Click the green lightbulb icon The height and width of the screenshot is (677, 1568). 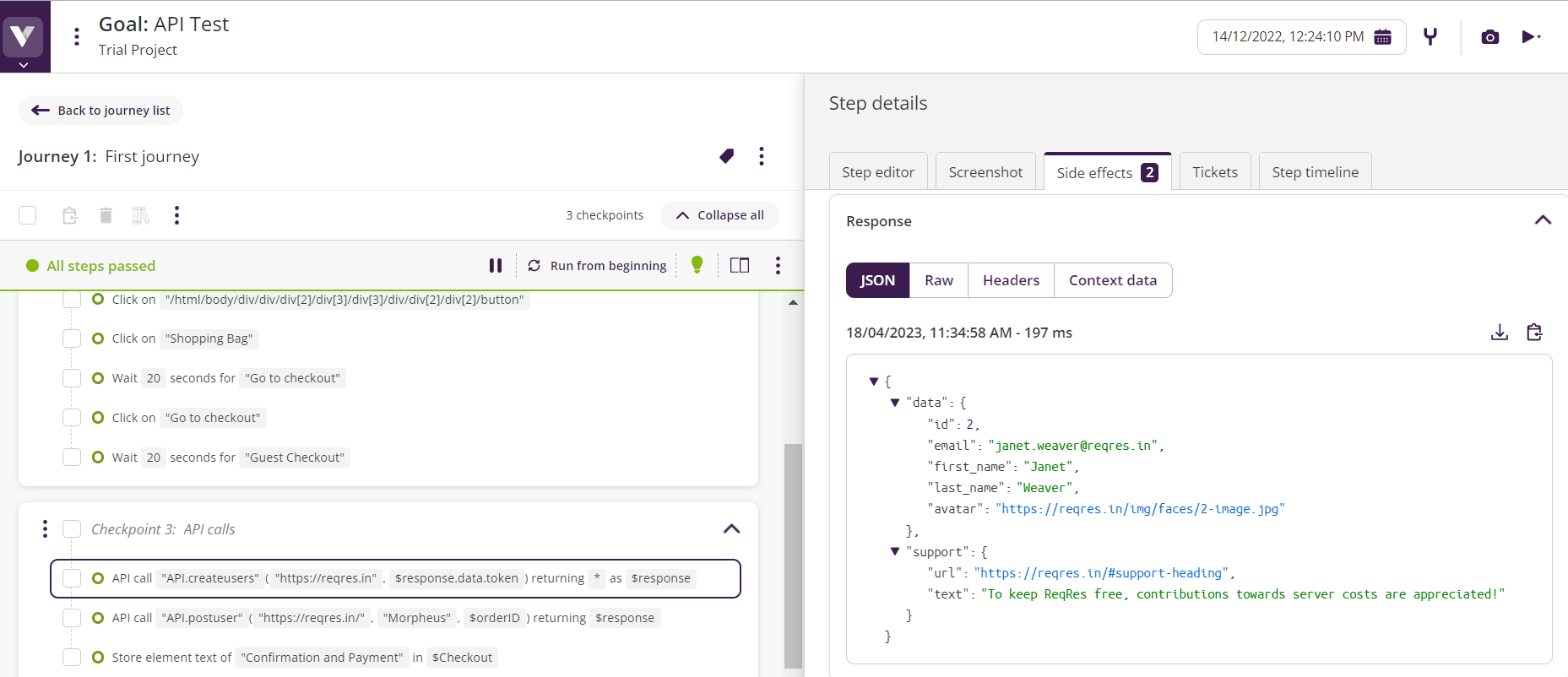697,265
